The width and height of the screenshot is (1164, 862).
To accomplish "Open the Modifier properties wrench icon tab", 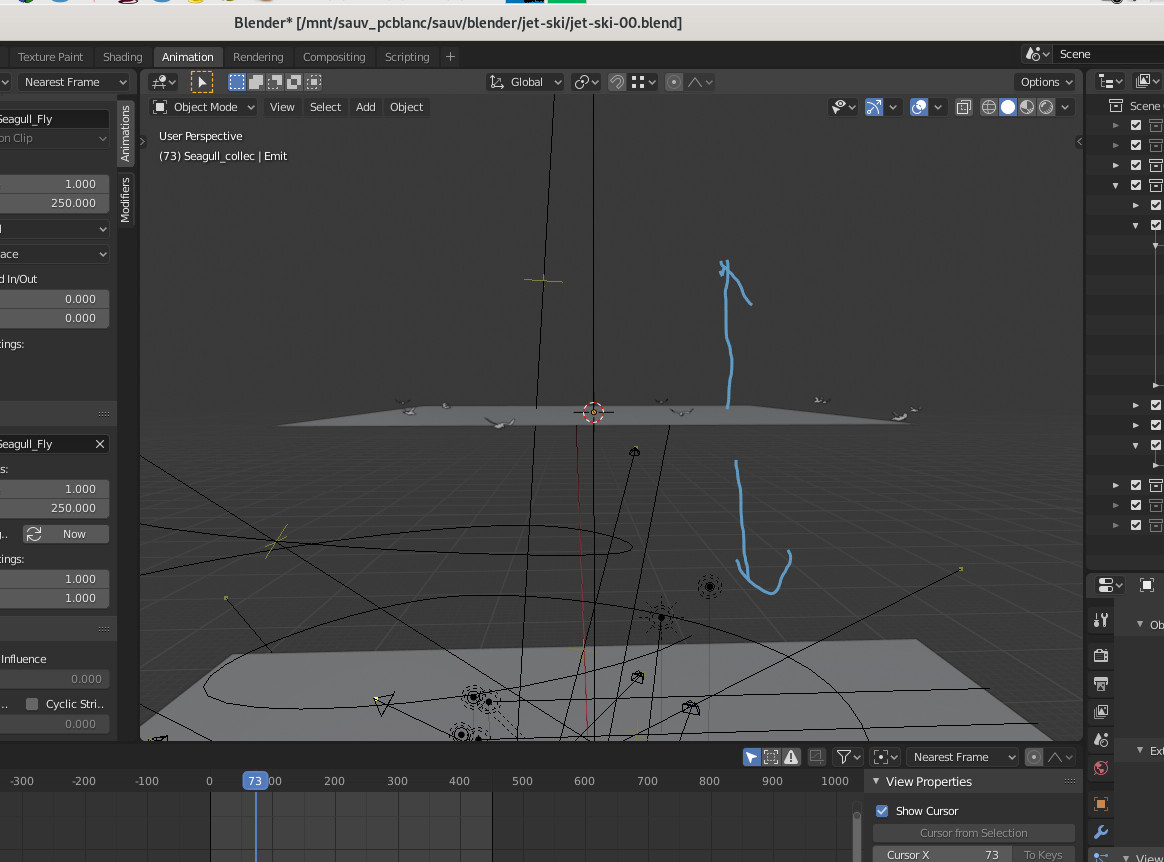I will [x=1101, y=832].
